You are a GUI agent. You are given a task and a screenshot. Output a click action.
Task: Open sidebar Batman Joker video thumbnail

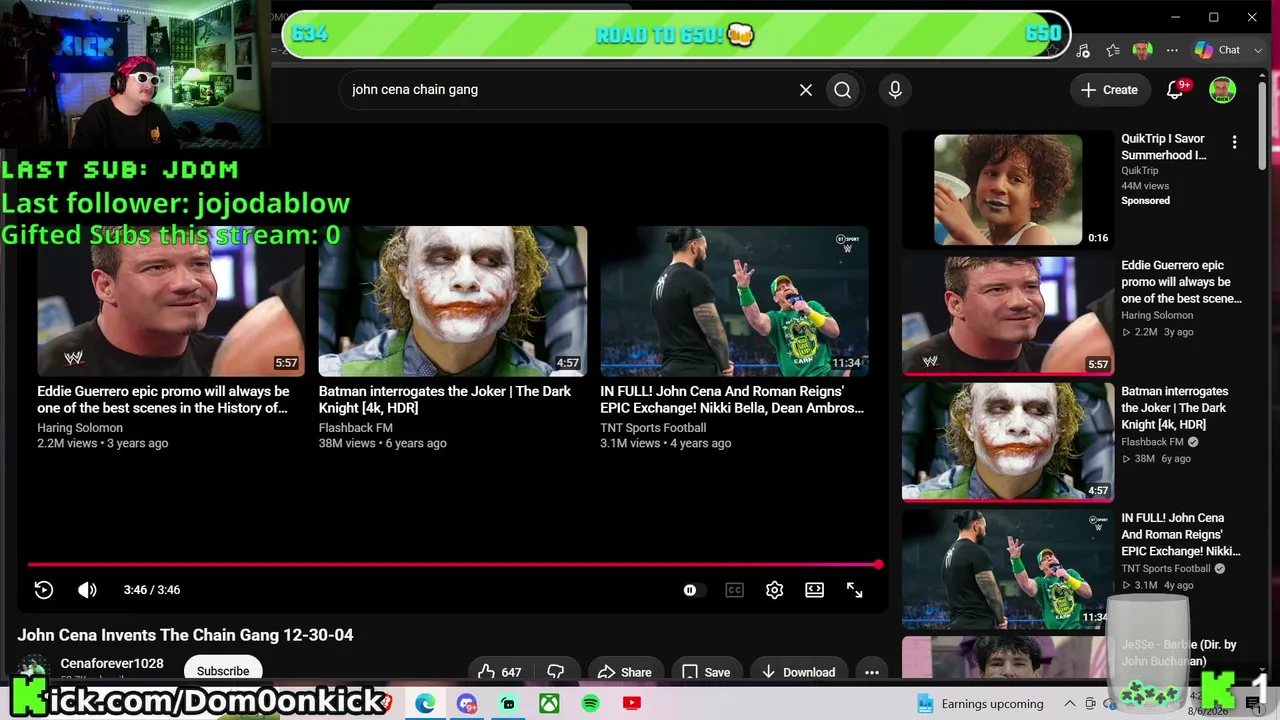point(1008,441)
